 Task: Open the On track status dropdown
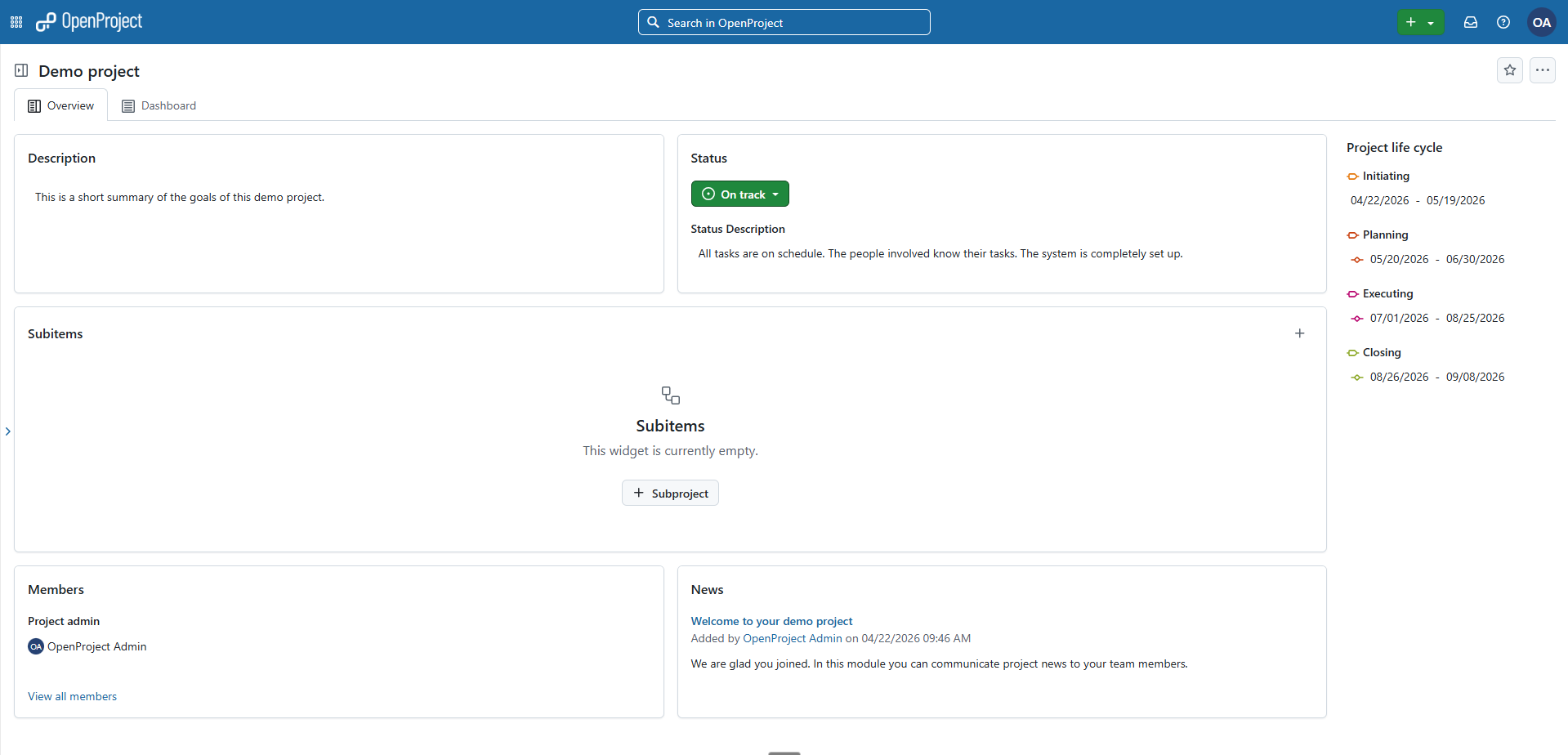(x=739, y=194)
